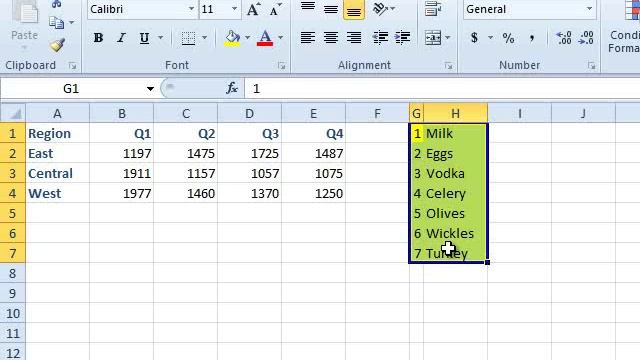Open Alignment dialog launcher

(449, 65)
